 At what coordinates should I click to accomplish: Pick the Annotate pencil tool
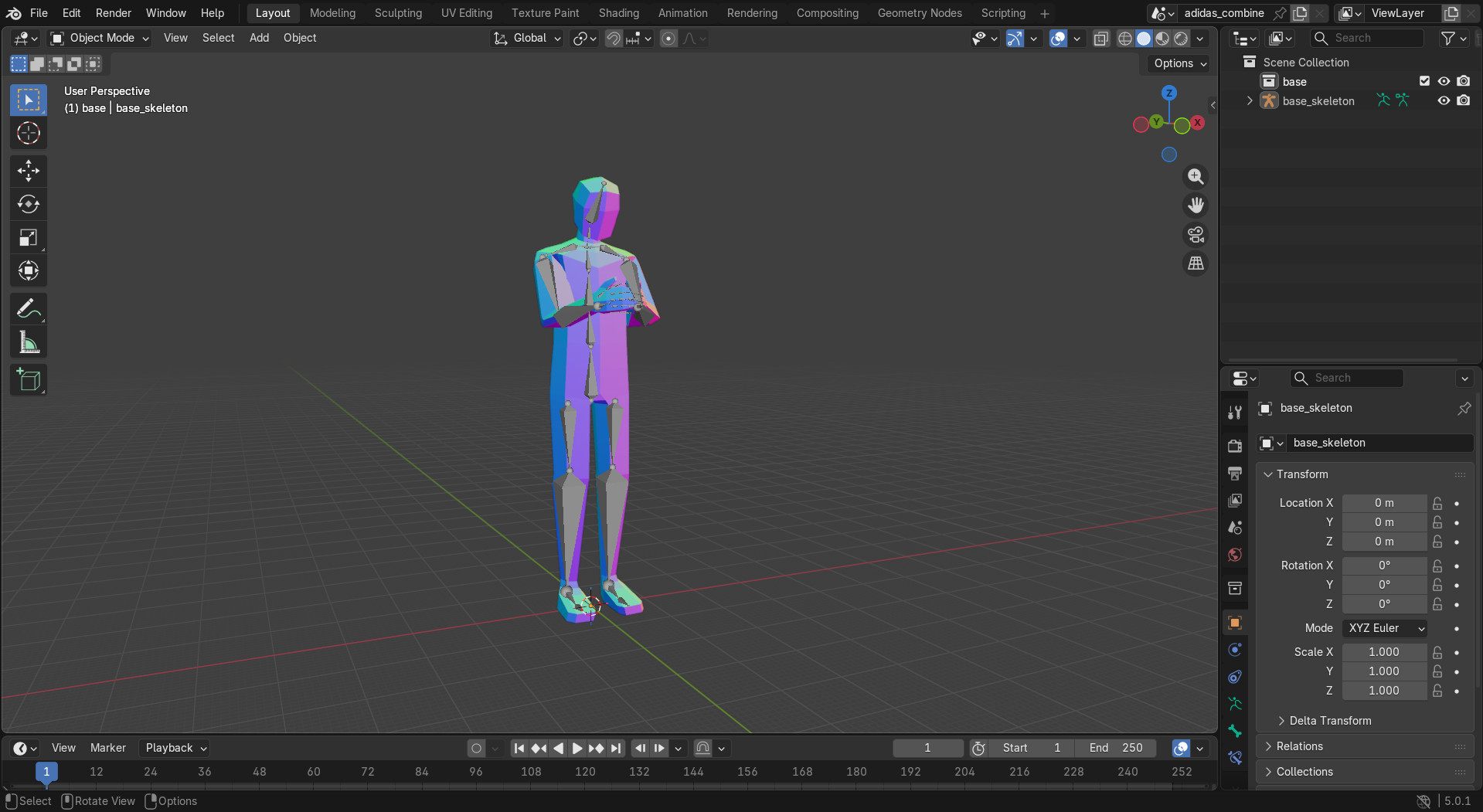click(29, 309)
